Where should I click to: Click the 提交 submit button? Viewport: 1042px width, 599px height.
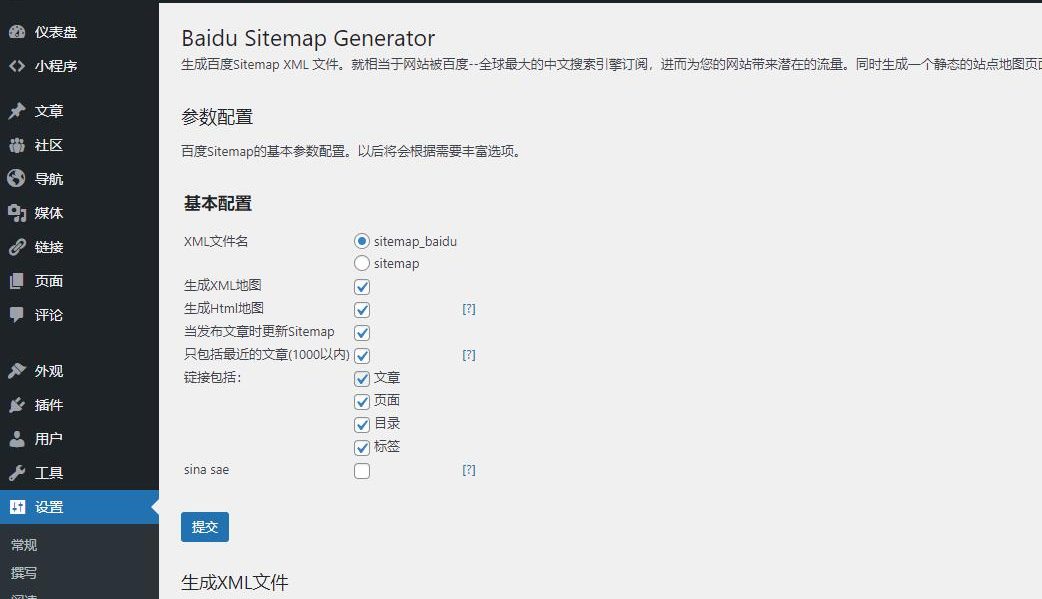pyautogui.click(x=204, y=526)
